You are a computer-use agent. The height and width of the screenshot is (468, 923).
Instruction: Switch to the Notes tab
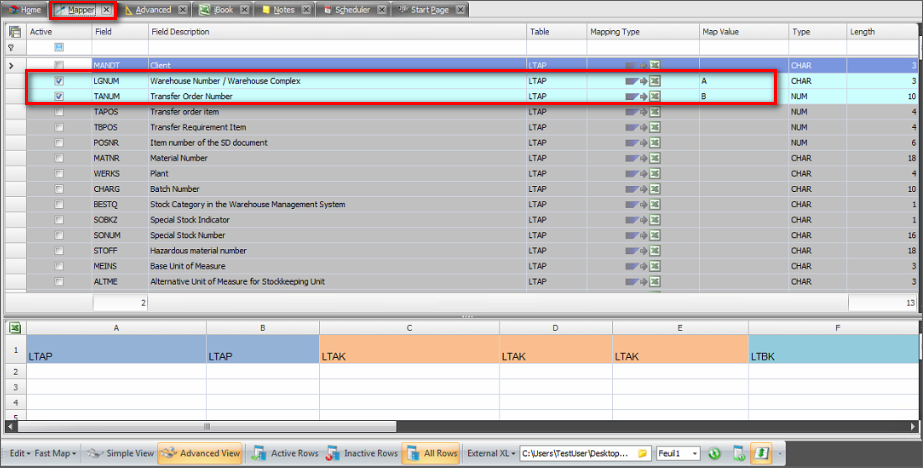tap(283, 9)
